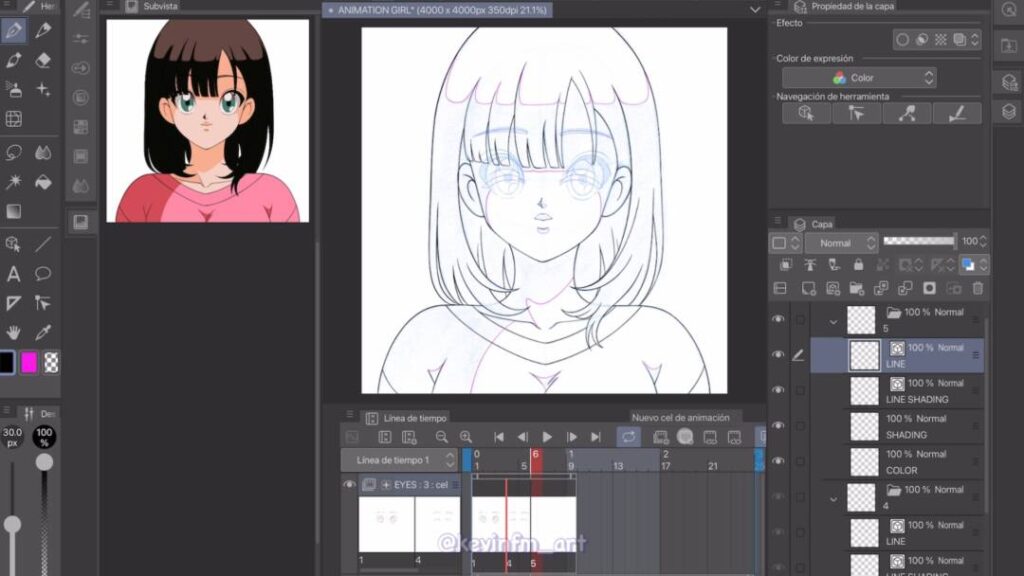Viewport: 1024px width, 576px height.
Task: Select the Hand move tool
Action: (14, 332)
